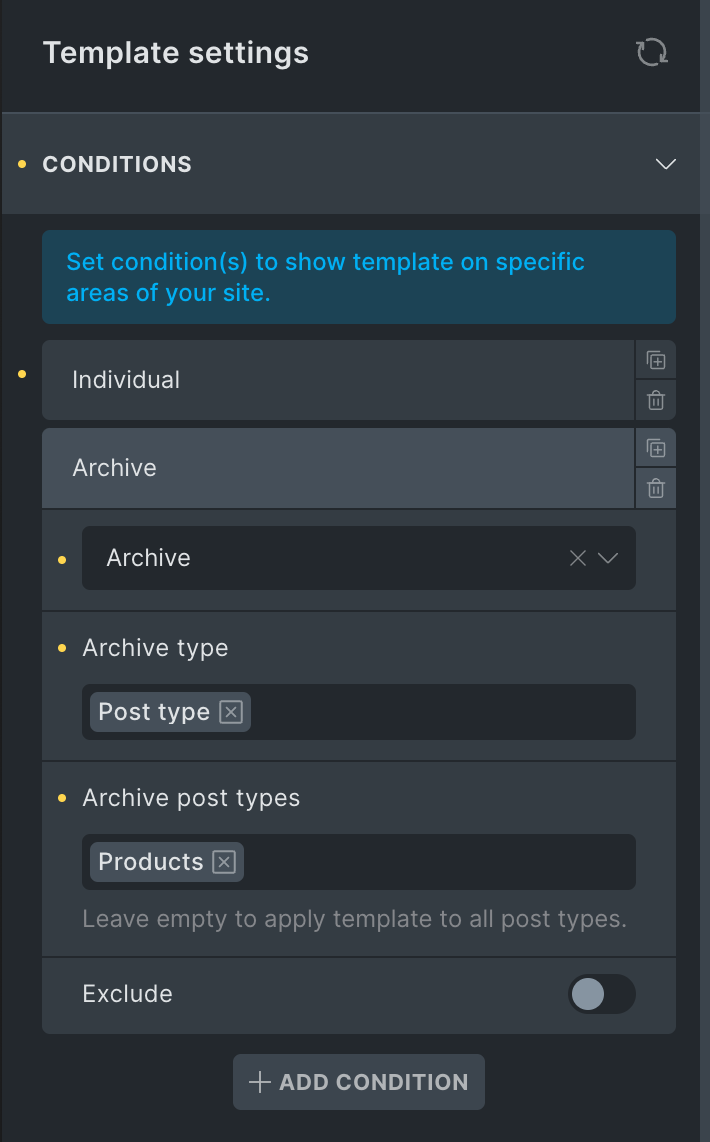Remove the Post type tag
Viewport: 710px width, 1142px height.
[x=231, y=712]
